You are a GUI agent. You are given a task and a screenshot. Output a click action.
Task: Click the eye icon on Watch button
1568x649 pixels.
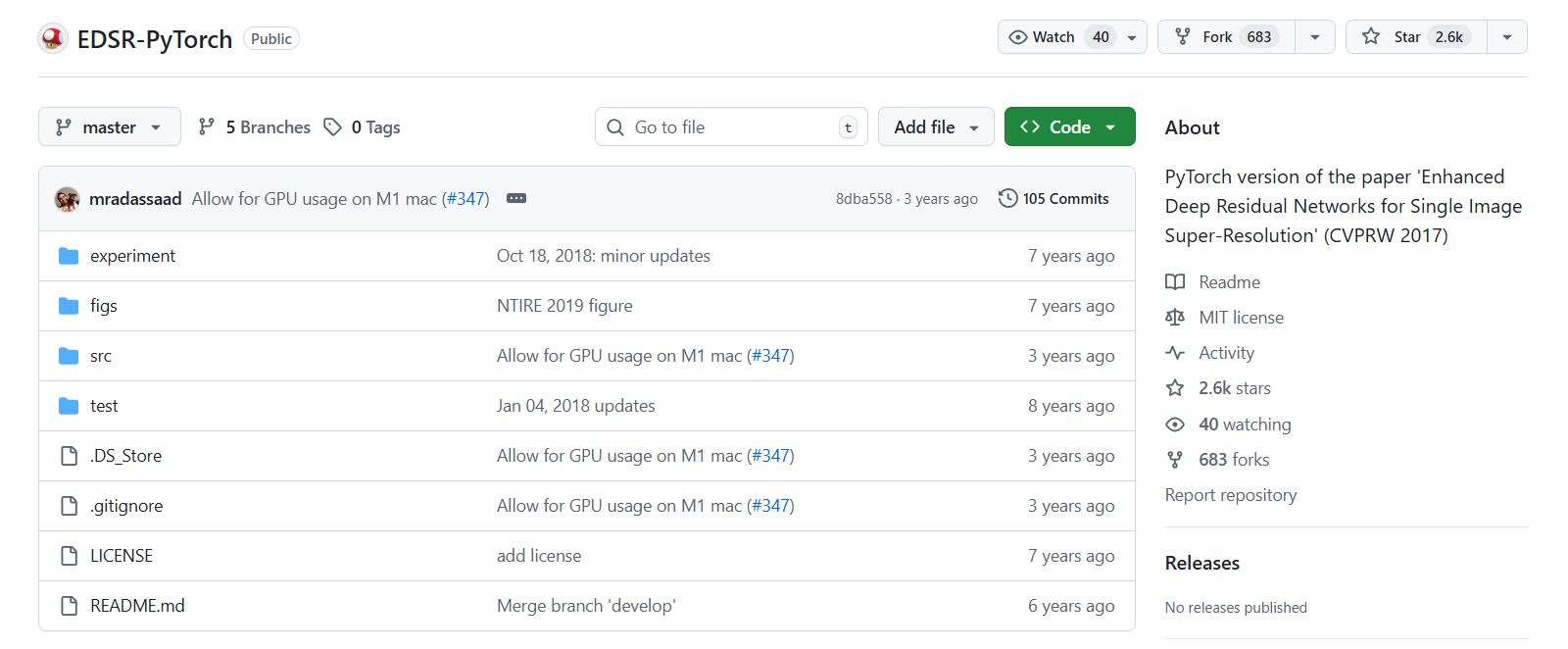[x=1018, y=37]
